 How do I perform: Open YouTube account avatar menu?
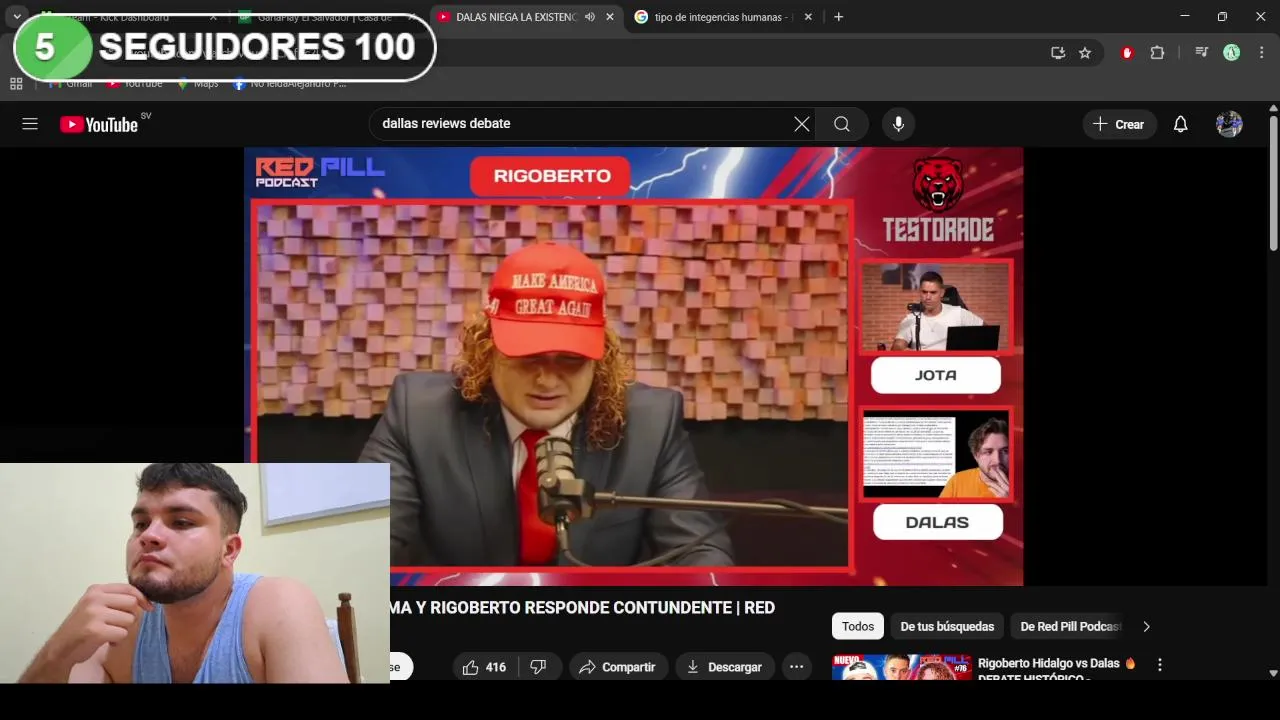[1229, 124]
